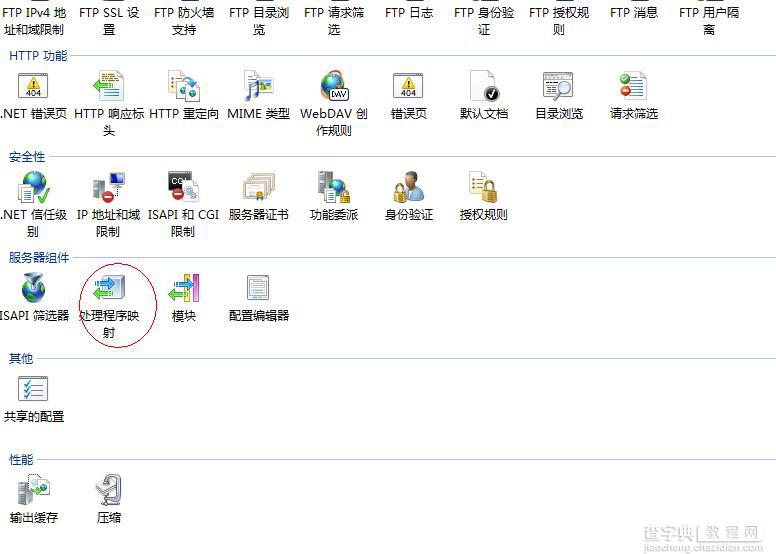Collapse the 性能 group header
Viewport: 776px width, 554px height.
point(21,459)
